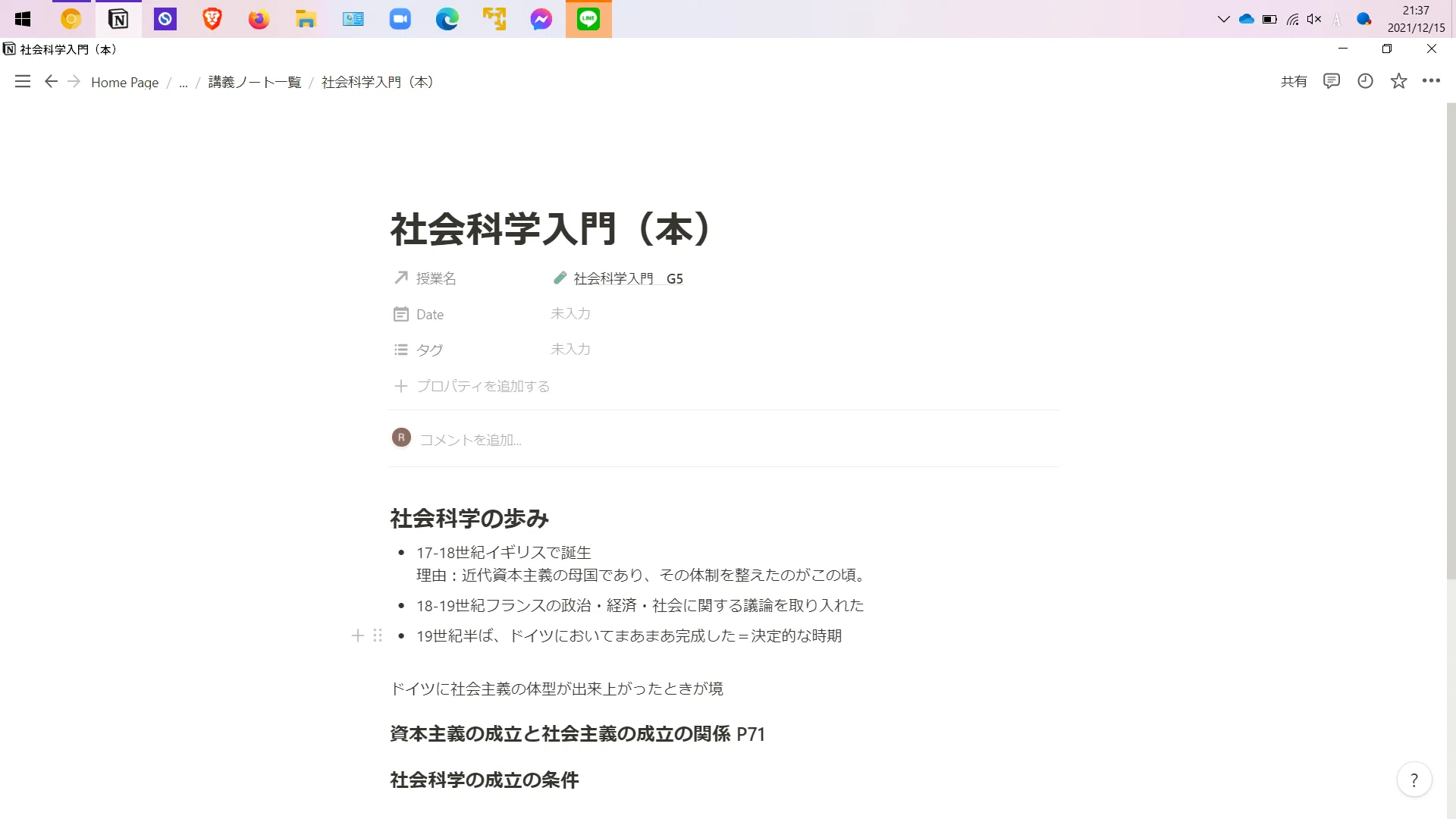Click the help question mark button
Viewport: 1456px width, 819px height.
1414,780
